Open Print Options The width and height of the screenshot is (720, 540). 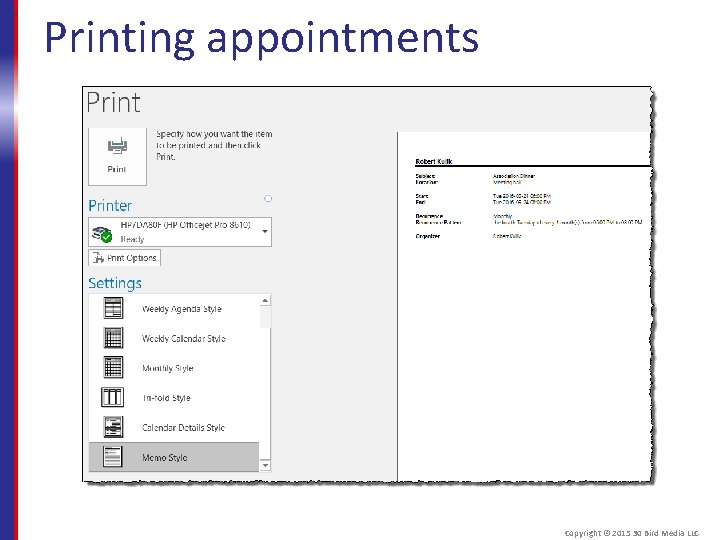124,258
